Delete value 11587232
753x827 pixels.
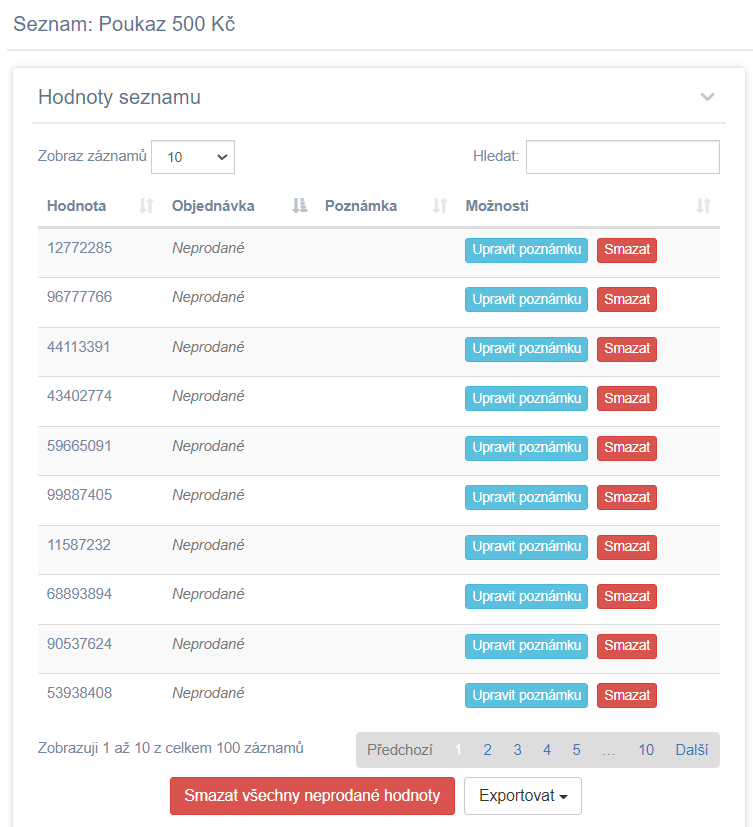[x=627, y=547]
